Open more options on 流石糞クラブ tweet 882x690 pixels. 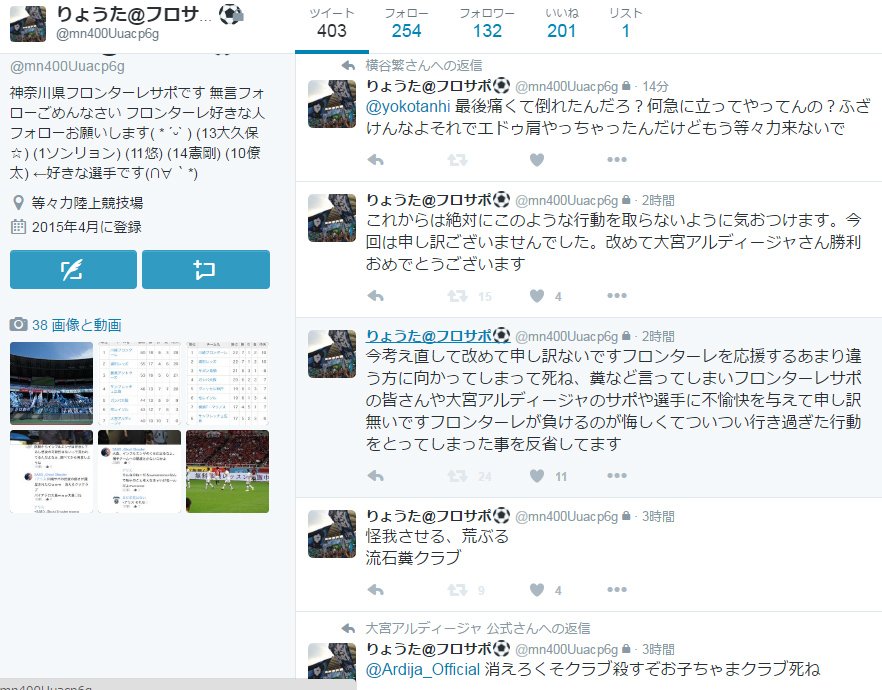[x=617, y=590]
